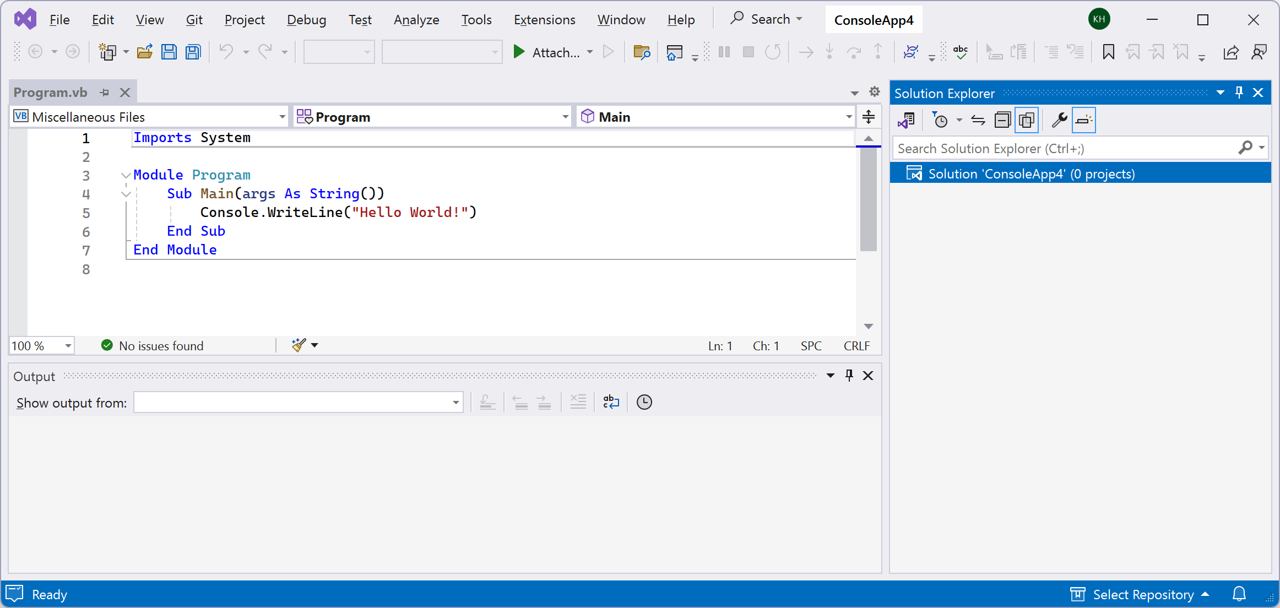Click the browser window toolbar icon

tap(674, 52)
